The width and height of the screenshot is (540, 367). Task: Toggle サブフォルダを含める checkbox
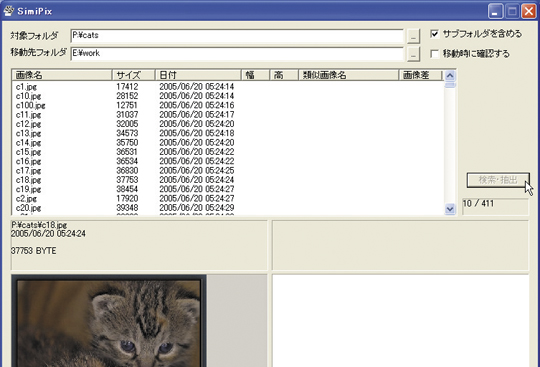(434, 34)
